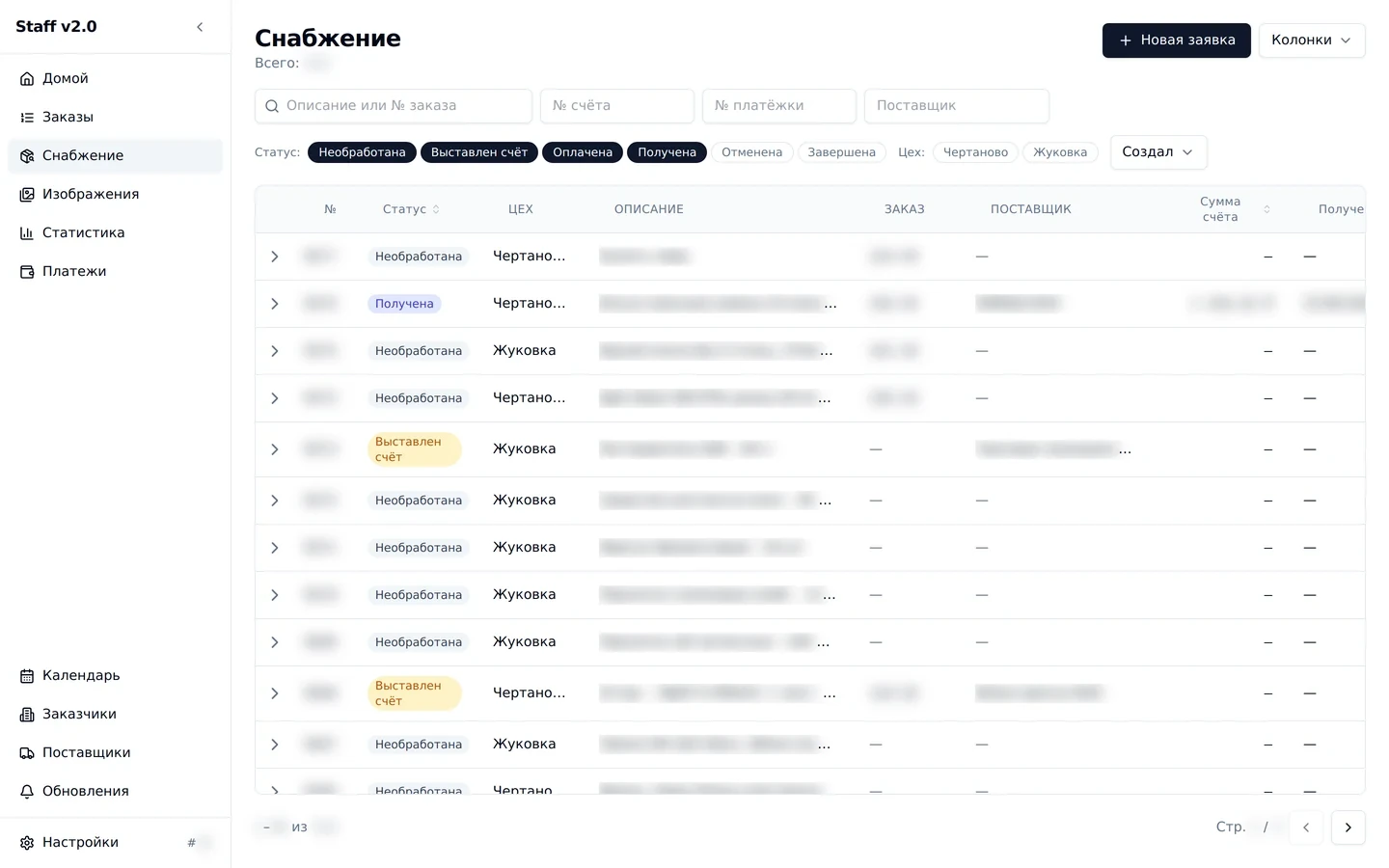Collapse the sidebar with the chevron icon
This screenshot has height=868, width=1389.
pyautogui.click(x=200, y=27)
